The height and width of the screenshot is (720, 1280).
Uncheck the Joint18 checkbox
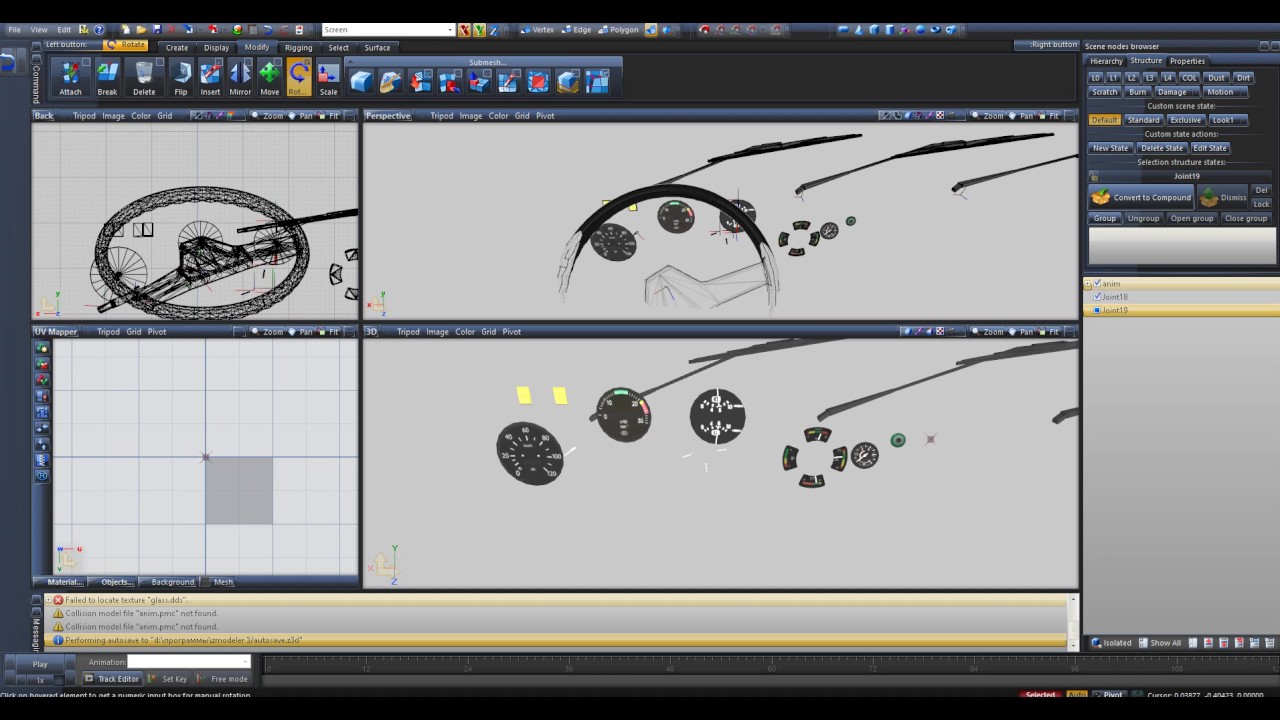(x=1097, y=297)
